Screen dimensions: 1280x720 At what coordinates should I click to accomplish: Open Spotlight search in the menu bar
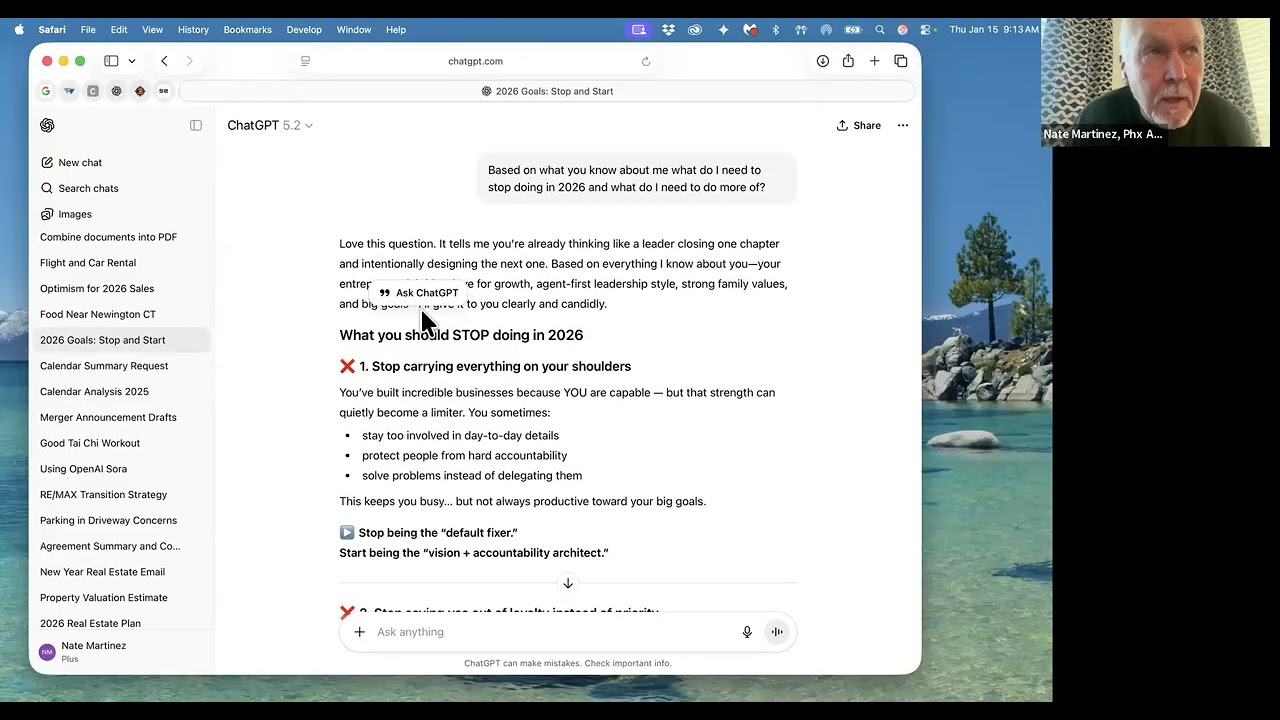(880, 30)
